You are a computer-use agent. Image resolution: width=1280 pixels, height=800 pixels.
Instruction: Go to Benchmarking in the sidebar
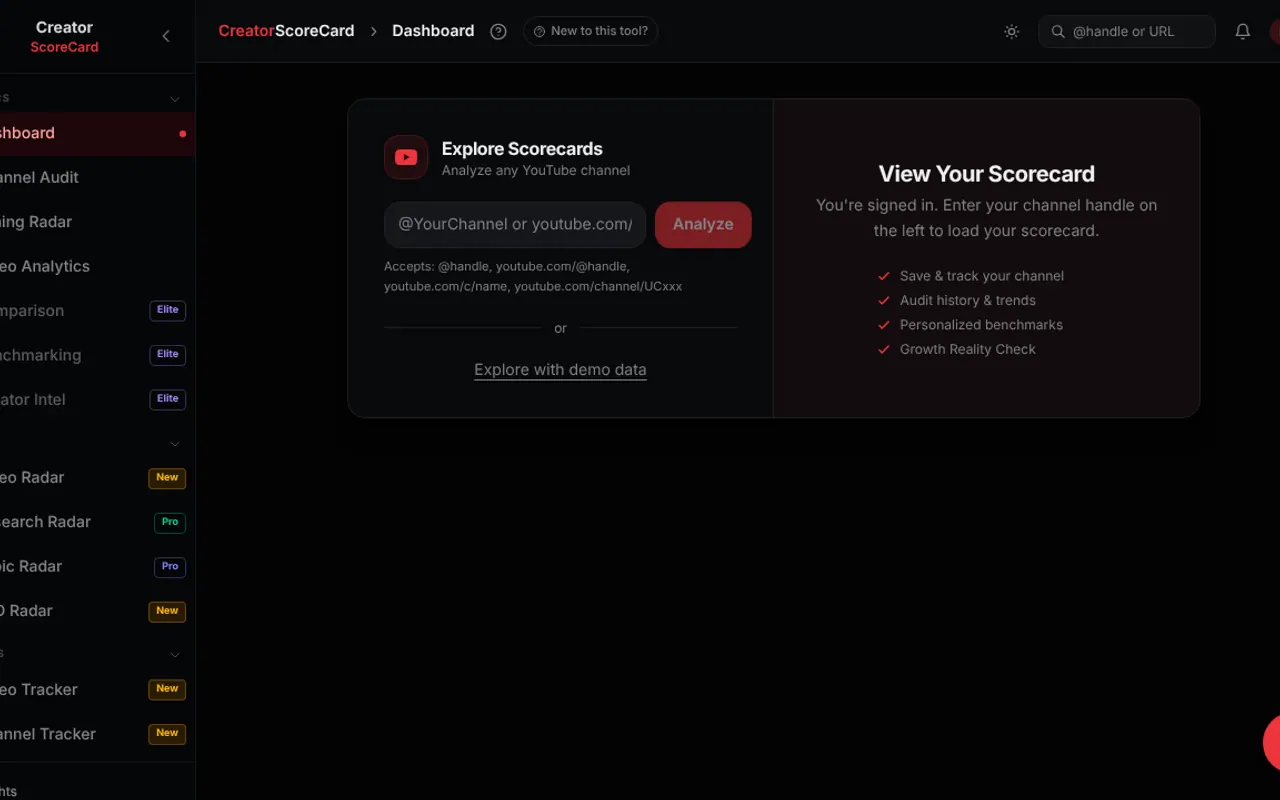pos(93,355)
